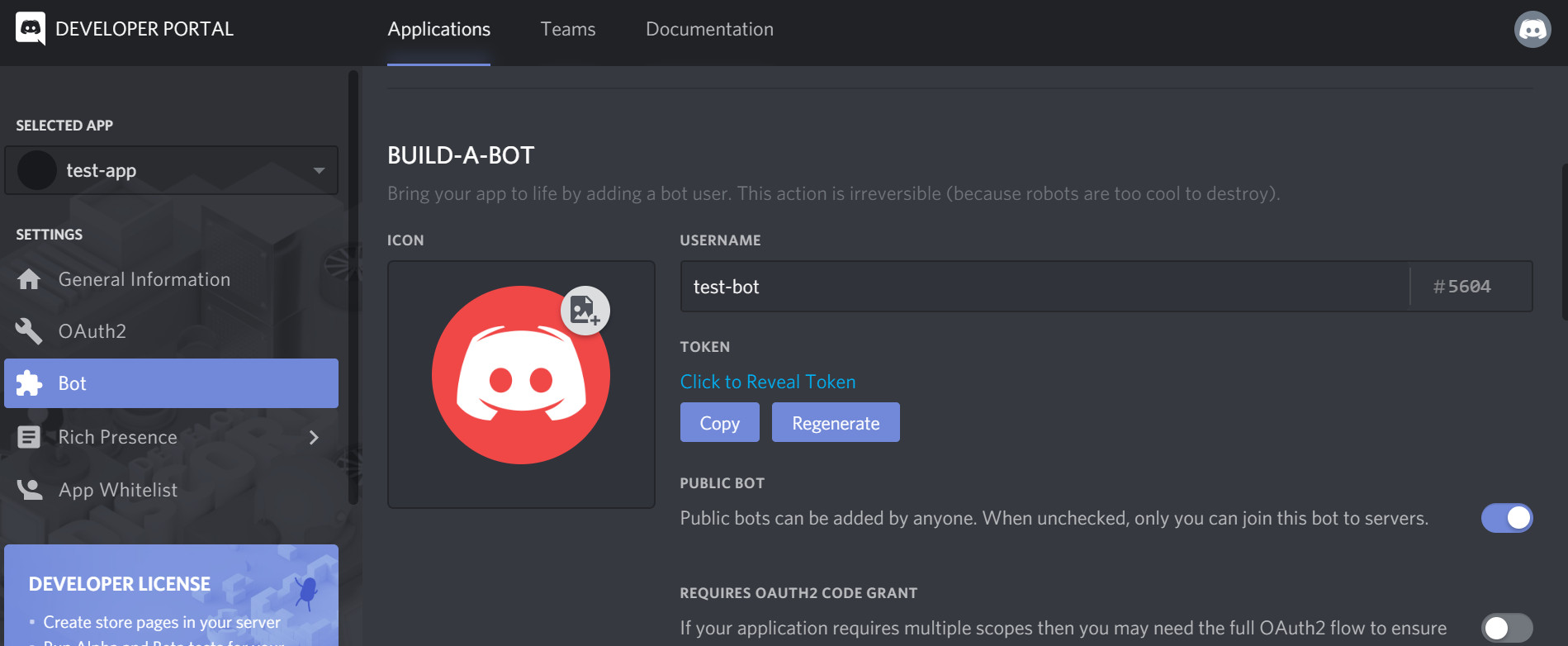Click the Developer Portal title

click(144, 30)
